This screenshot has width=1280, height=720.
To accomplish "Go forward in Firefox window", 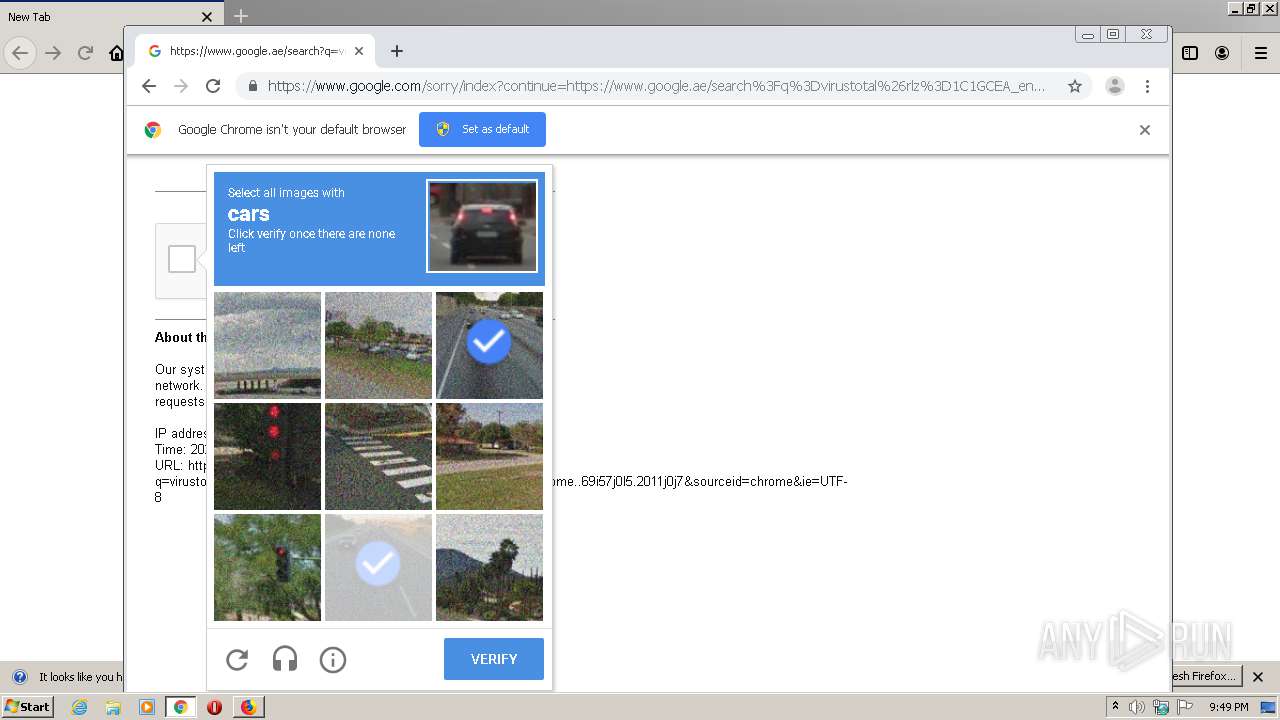I will pyautogui.click(x=53, y=53).
